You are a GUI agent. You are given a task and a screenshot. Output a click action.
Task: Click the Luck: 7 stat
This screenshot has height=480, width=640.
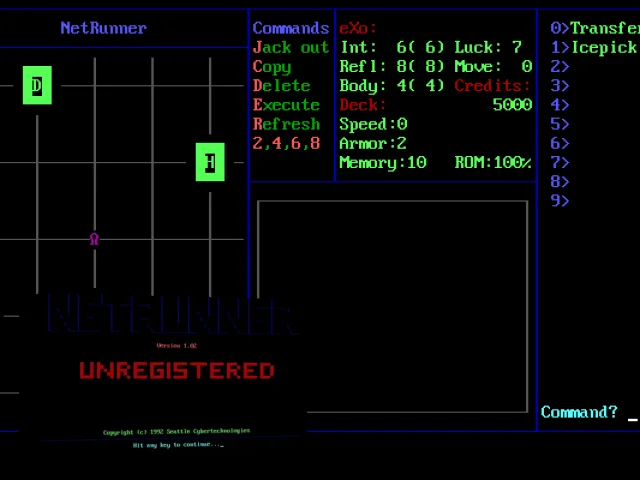click(489, 47)
